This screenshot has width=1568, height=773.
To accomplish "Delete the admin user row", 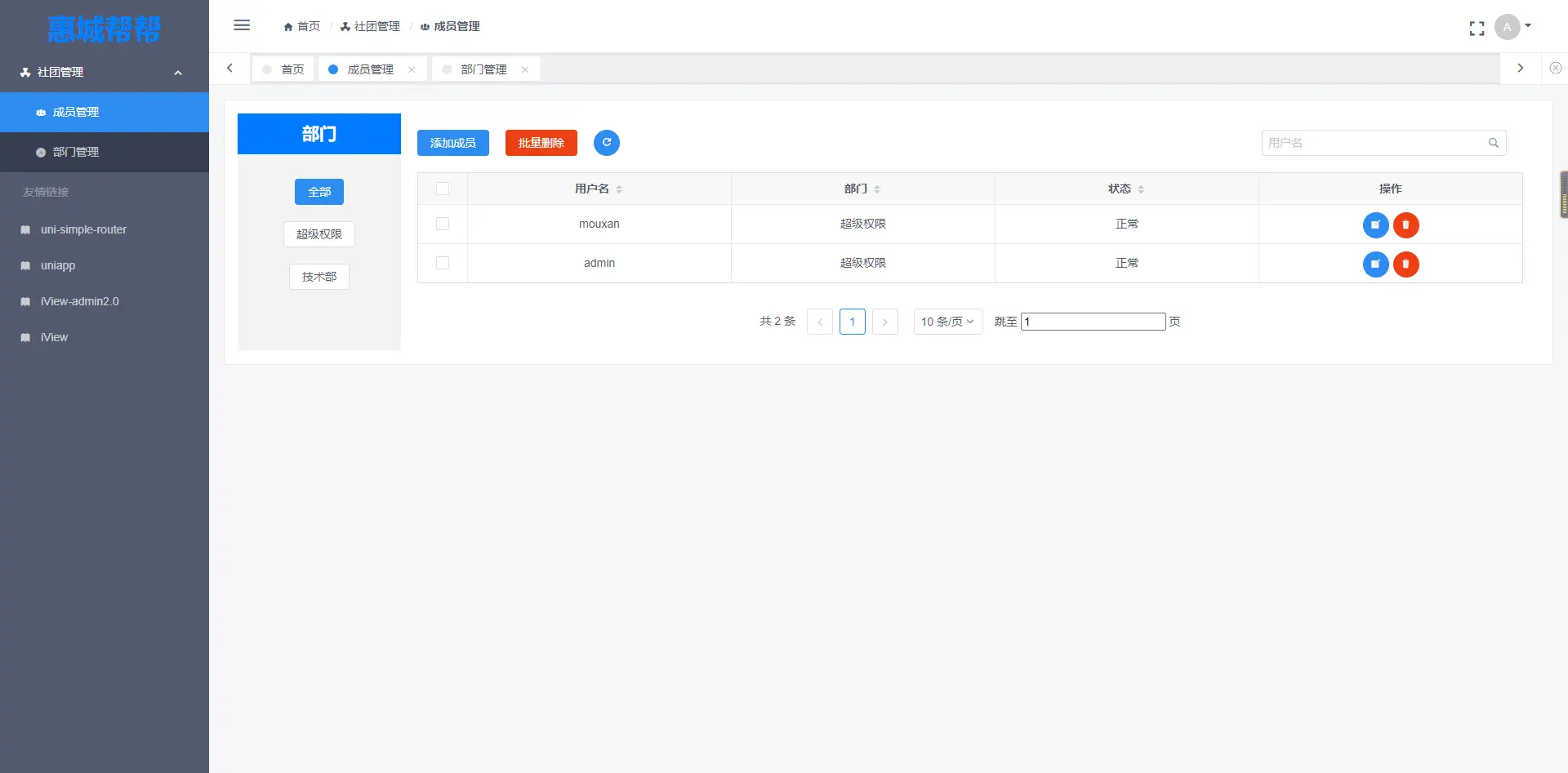I will click(1406, 264).
